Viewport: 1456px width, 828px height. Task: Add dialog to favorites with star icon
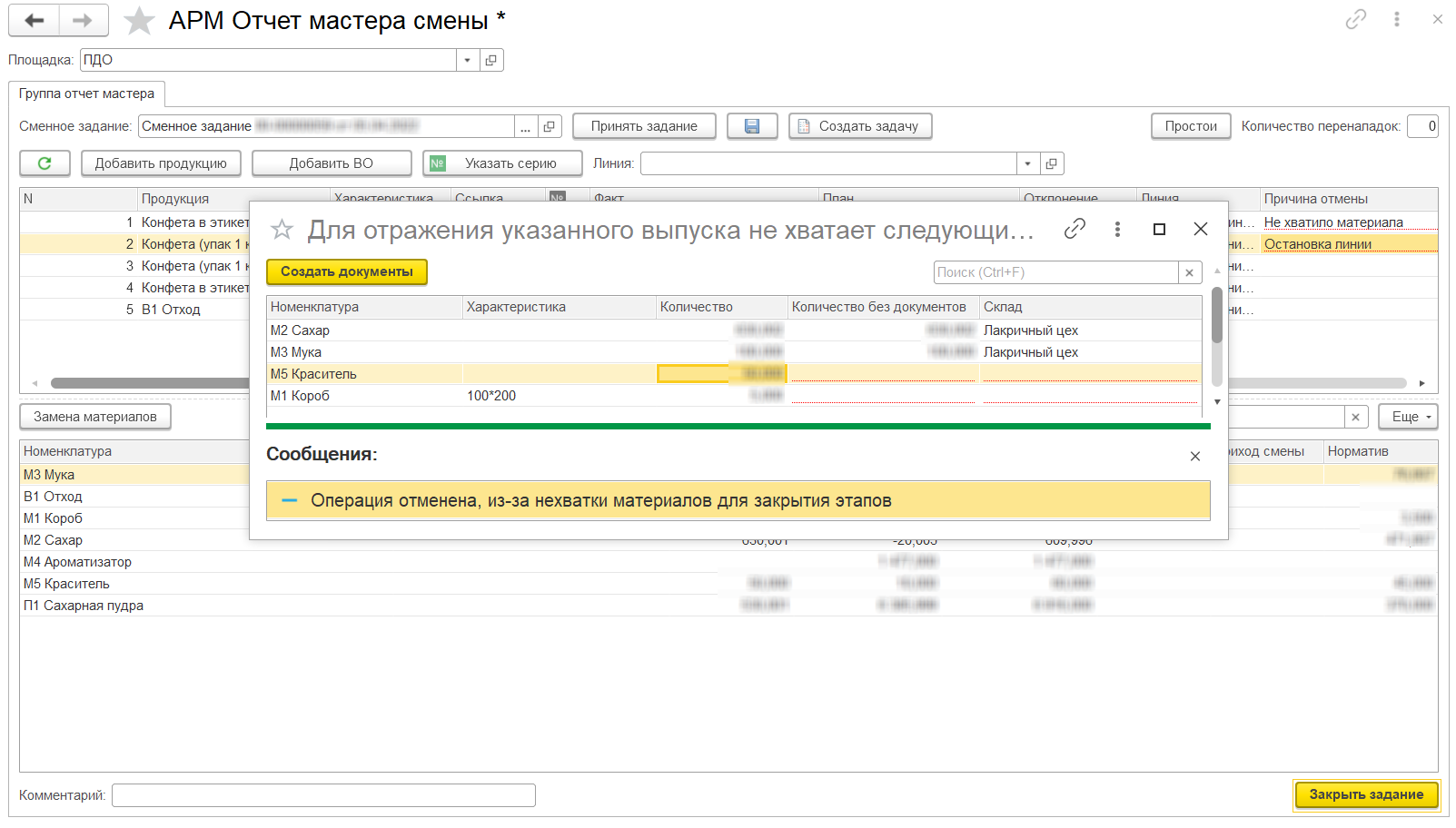pos(282,230)
